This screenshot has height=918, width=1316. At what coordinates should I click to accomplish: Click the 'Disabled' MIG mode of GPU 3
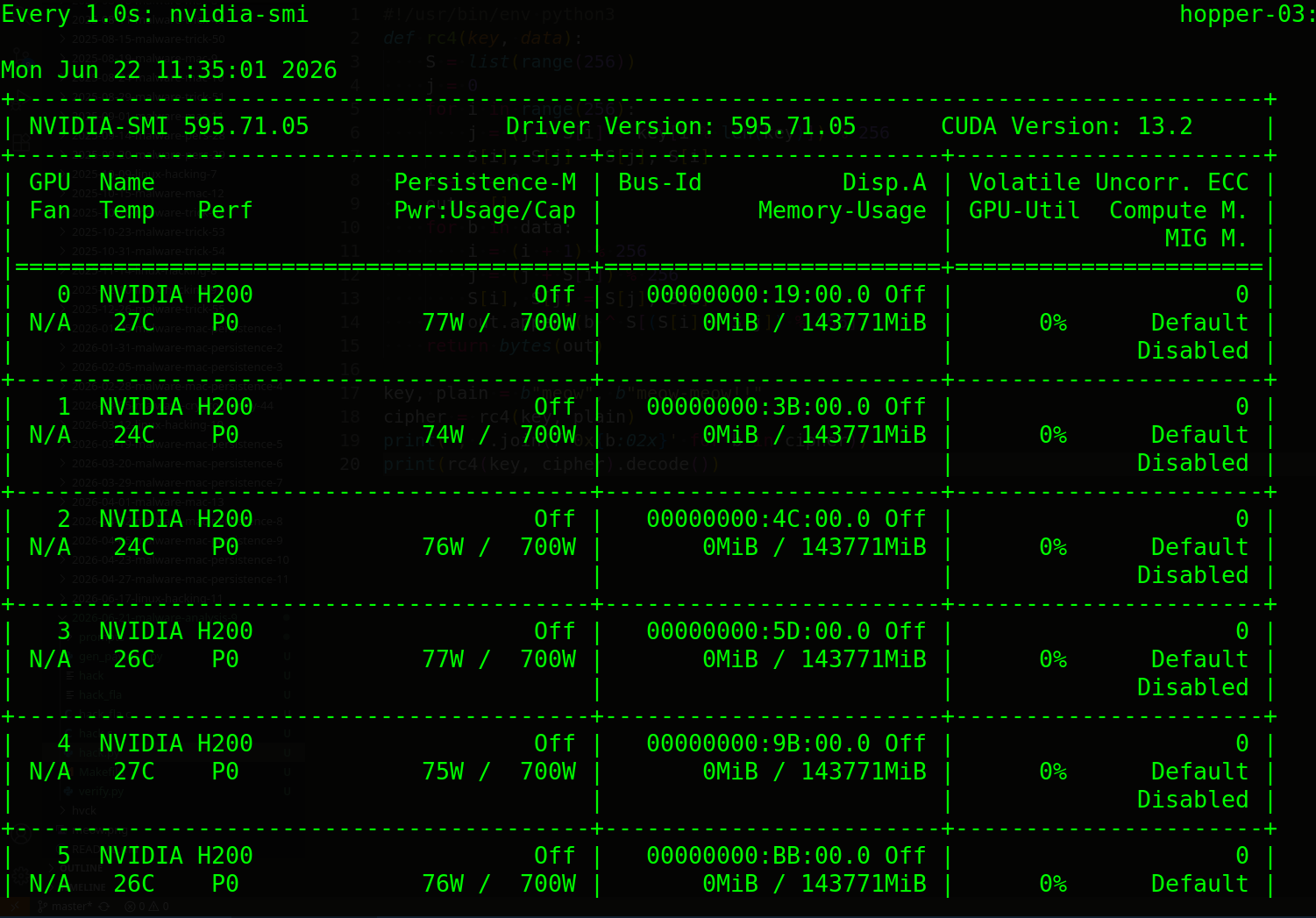pyautogui.click(x=1193, y=687)
